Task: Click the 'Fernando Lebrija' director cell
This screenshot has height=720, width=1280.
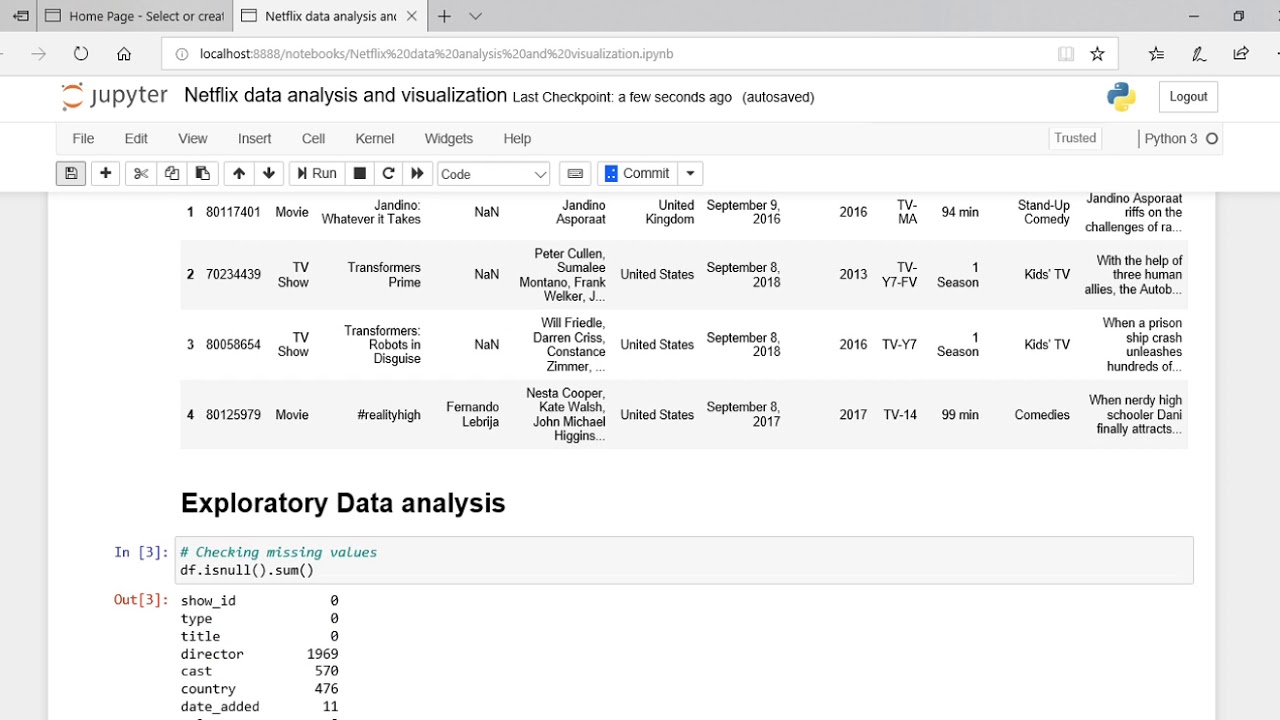Action: pyautogui.click(x=472, y=415)
